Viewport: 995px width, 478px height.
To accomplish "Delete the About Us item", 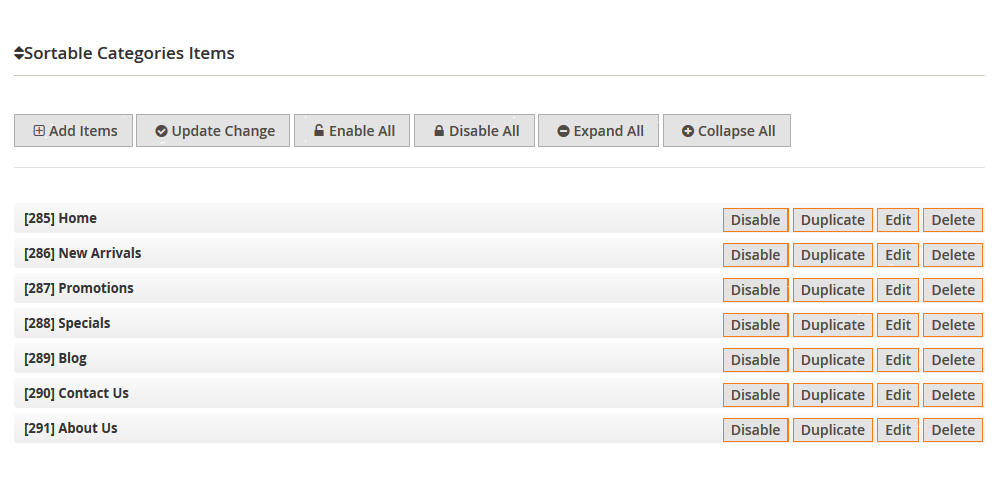I will click(952, 430).
